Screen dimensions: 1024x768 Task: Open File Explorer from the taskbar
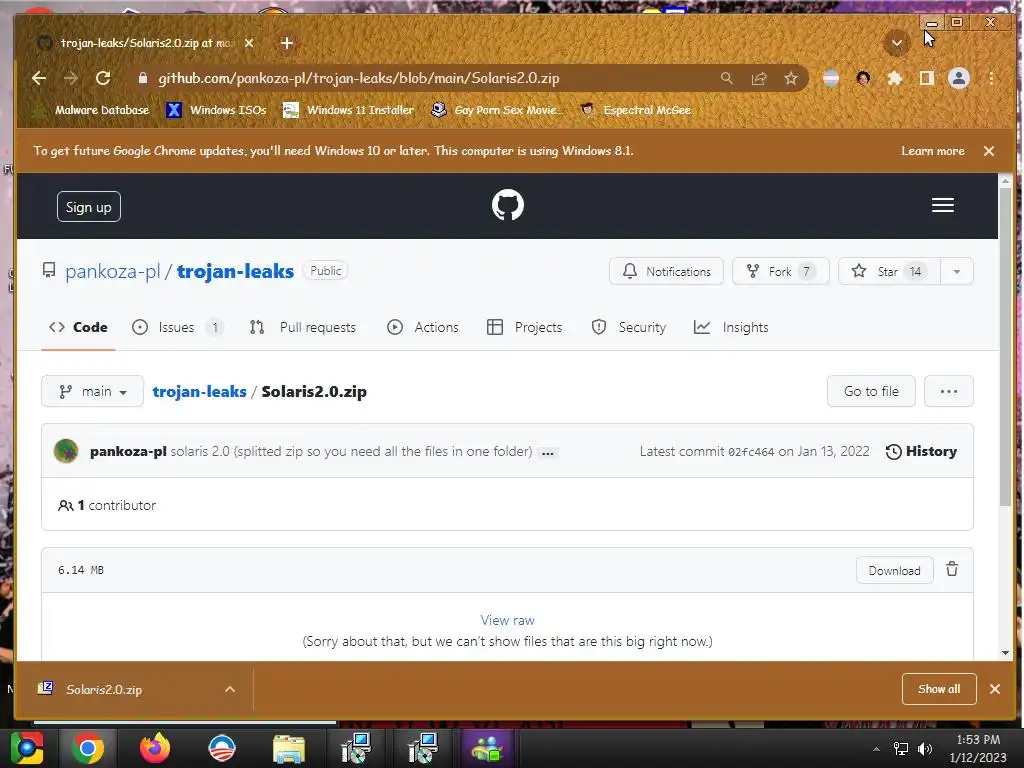[x=289, y=748]
